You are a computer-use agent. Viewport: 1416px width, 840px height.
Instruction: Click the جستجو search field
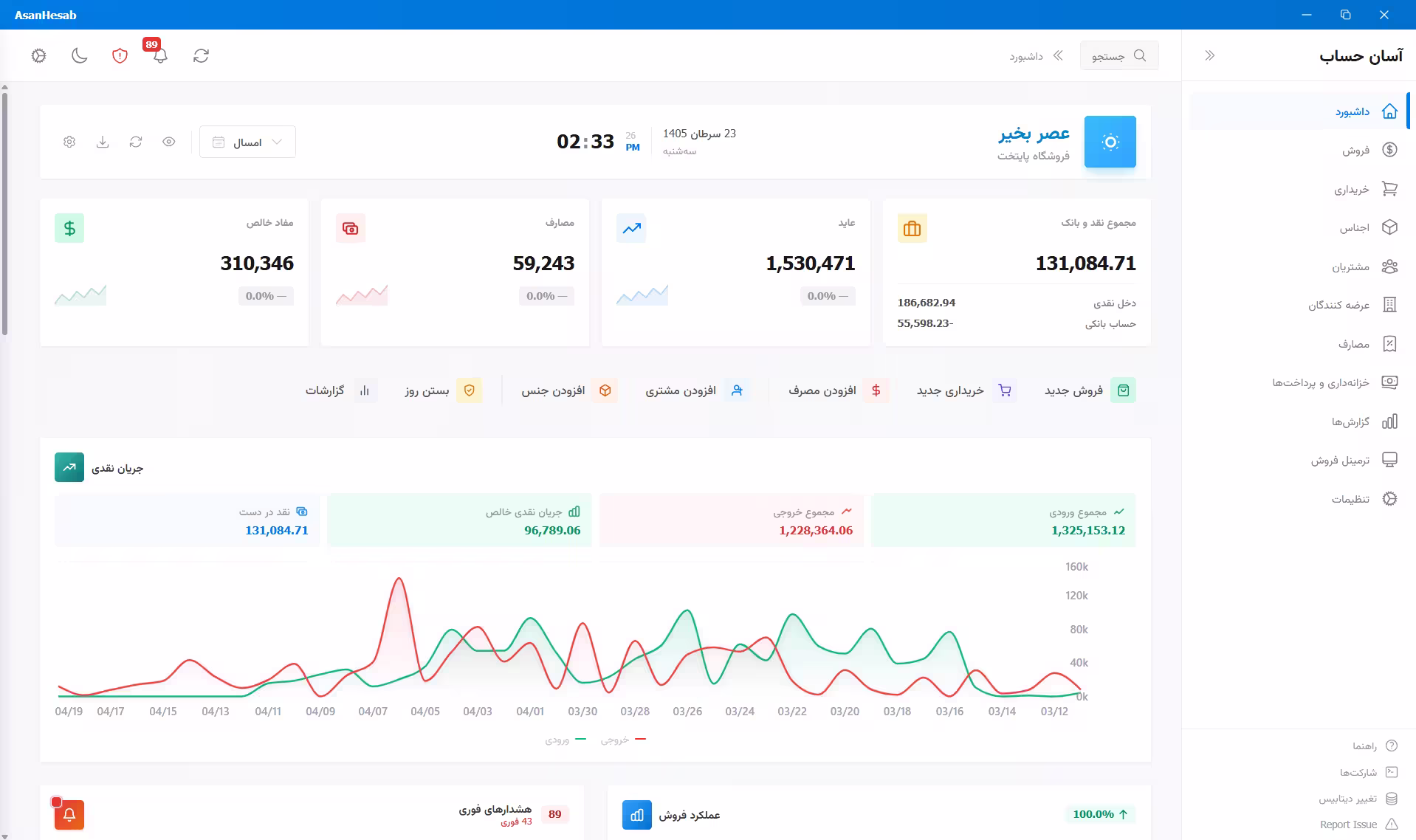1119,55
